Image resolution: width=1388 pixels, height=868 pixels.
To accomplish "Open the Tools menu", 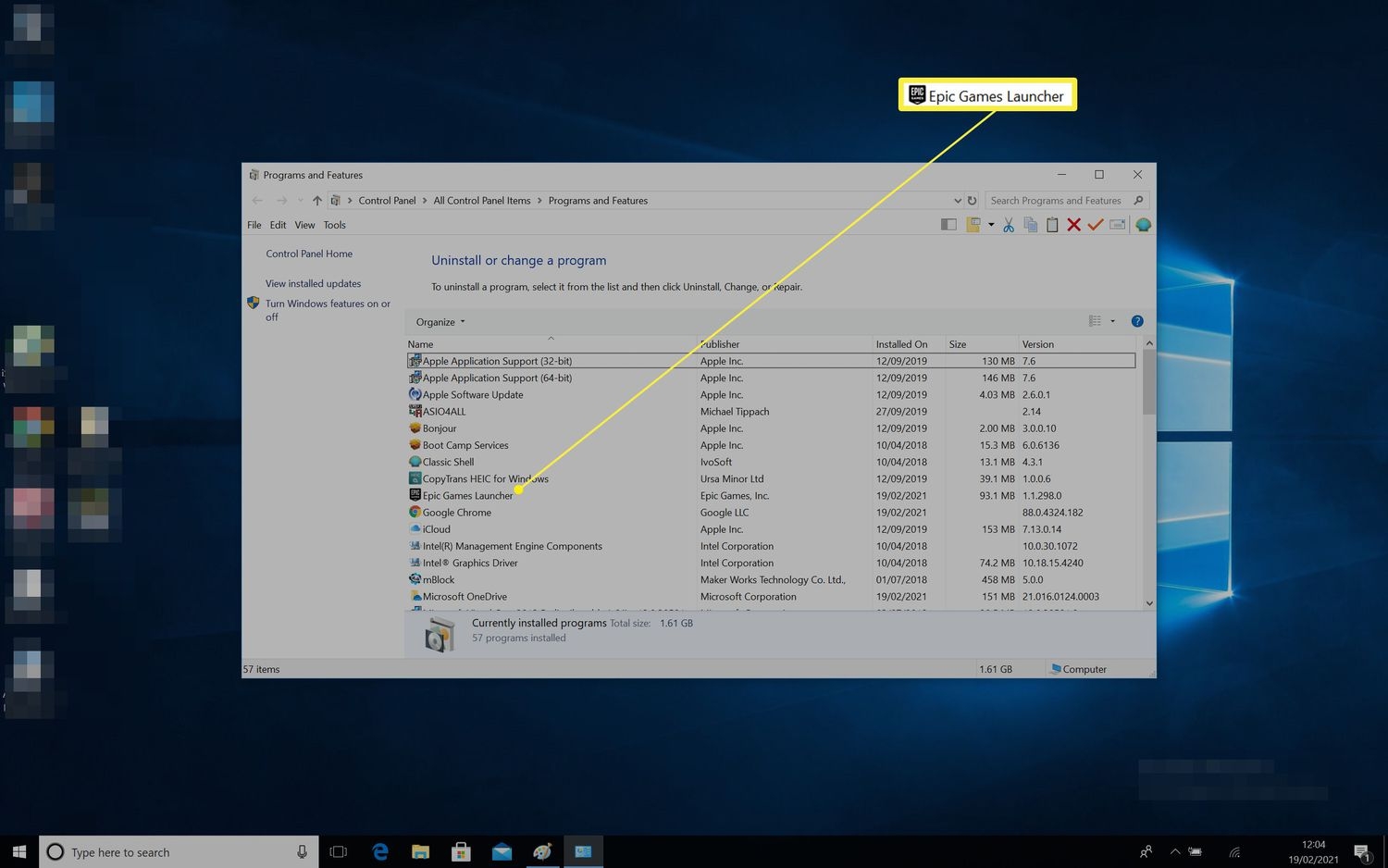I will [x=335, y=225].
